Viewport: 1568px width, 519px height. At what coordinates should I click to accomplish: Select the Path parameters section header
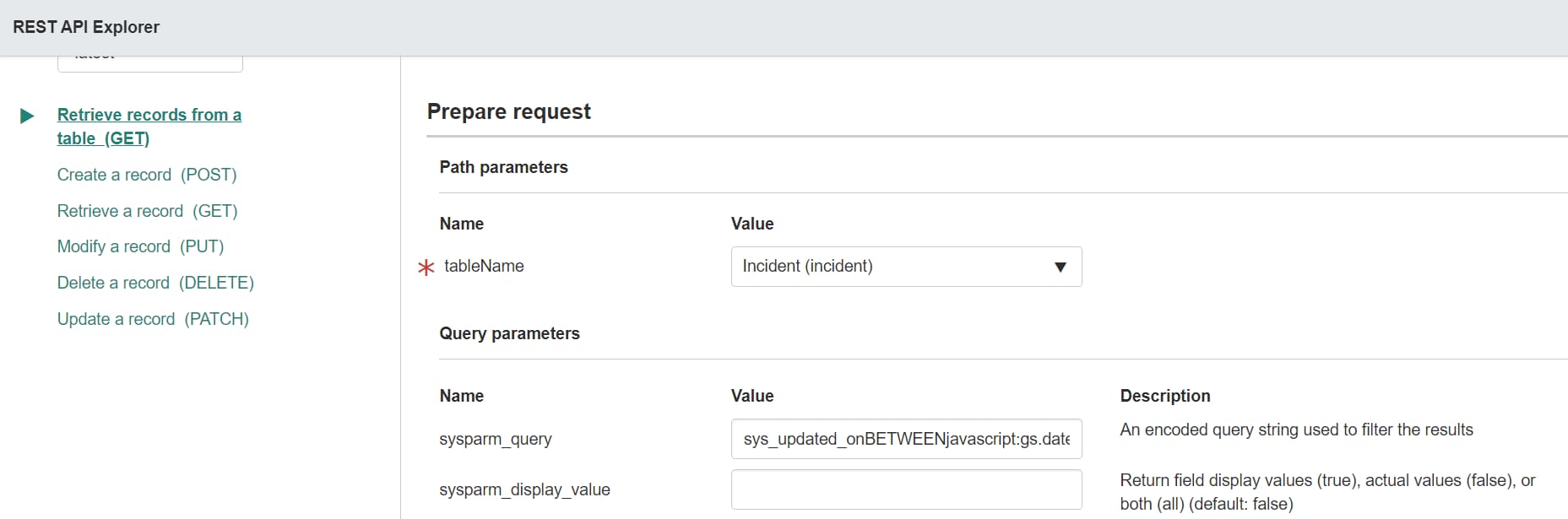(x=503, y=167)
